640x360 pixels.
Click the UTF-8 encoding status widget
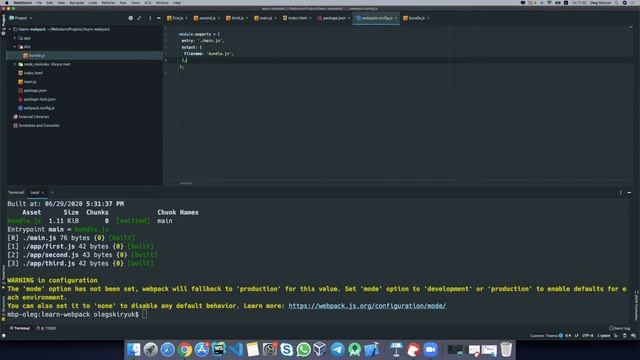point(587,336)
